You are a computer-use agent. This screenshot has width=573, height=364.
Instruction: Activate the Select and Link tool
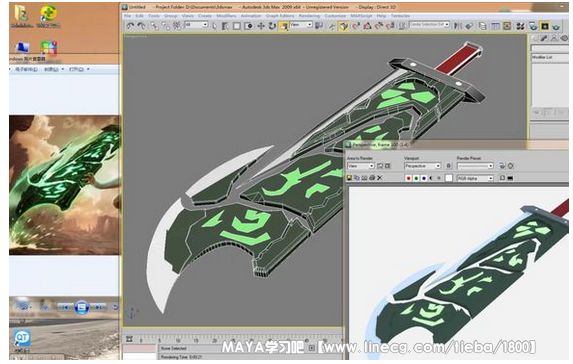pyautogui.click(x=155, y=26)
